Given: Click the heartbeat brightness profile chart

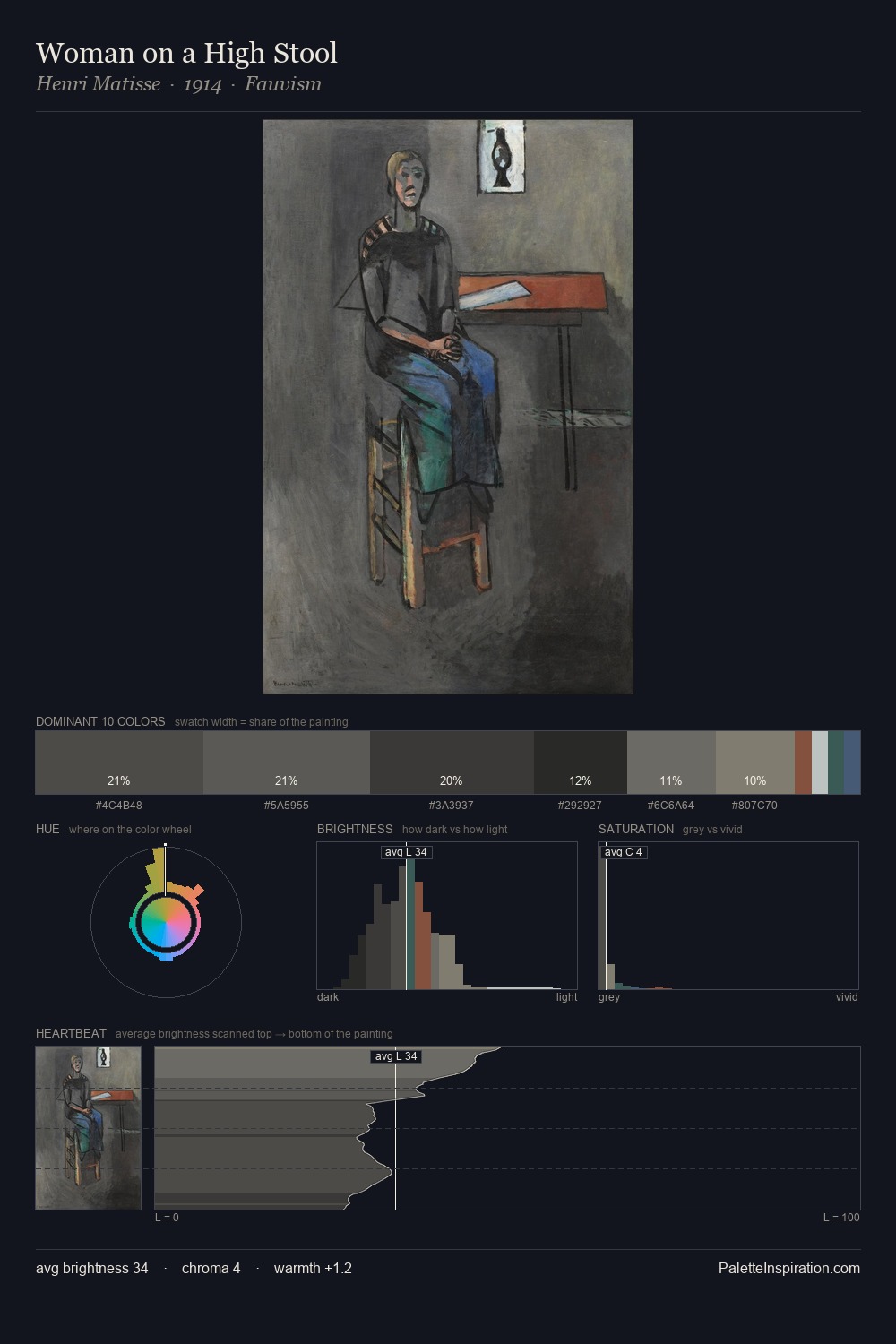Looking at the screenshot, I should pos(507,1128).
